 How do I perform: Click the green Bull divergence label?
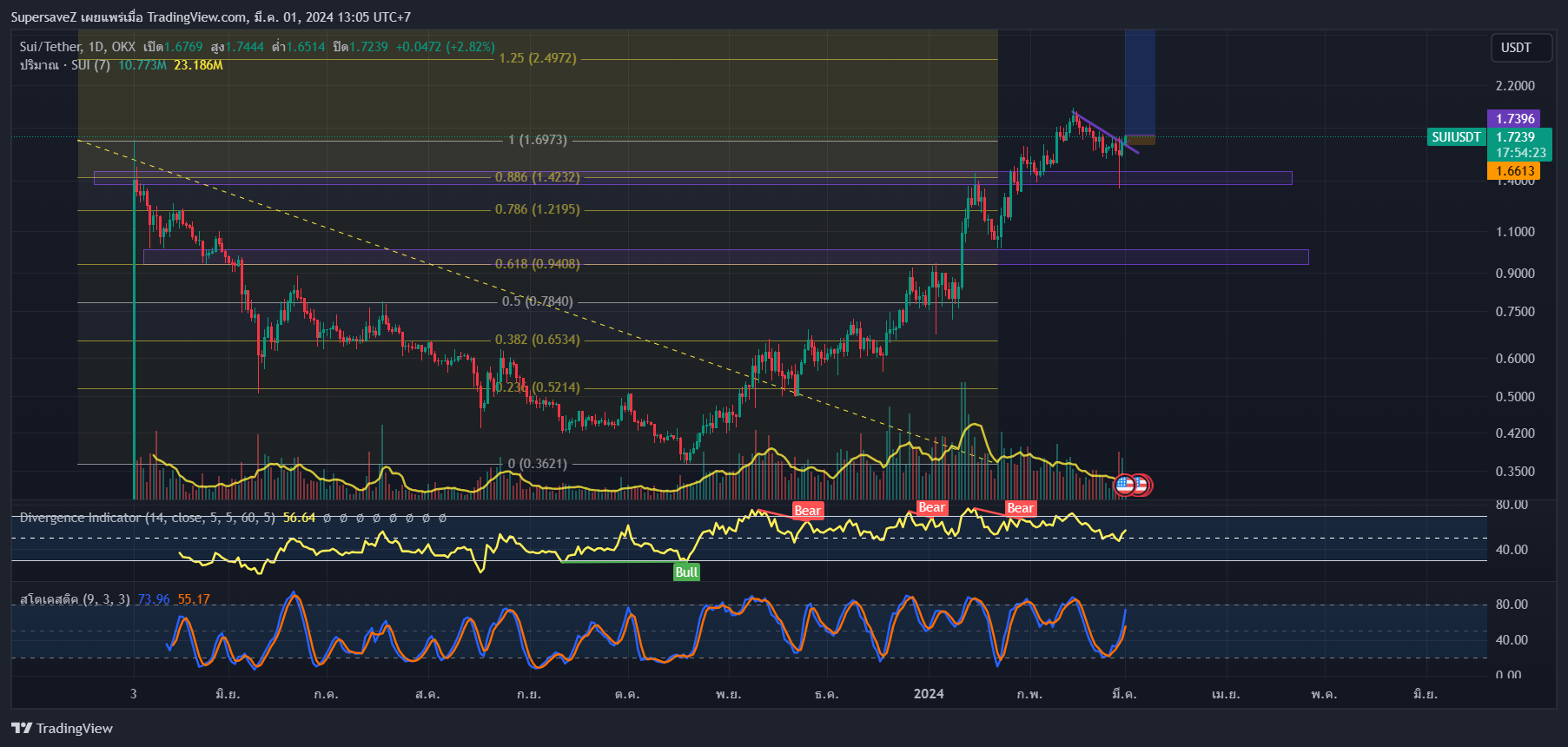686,572
